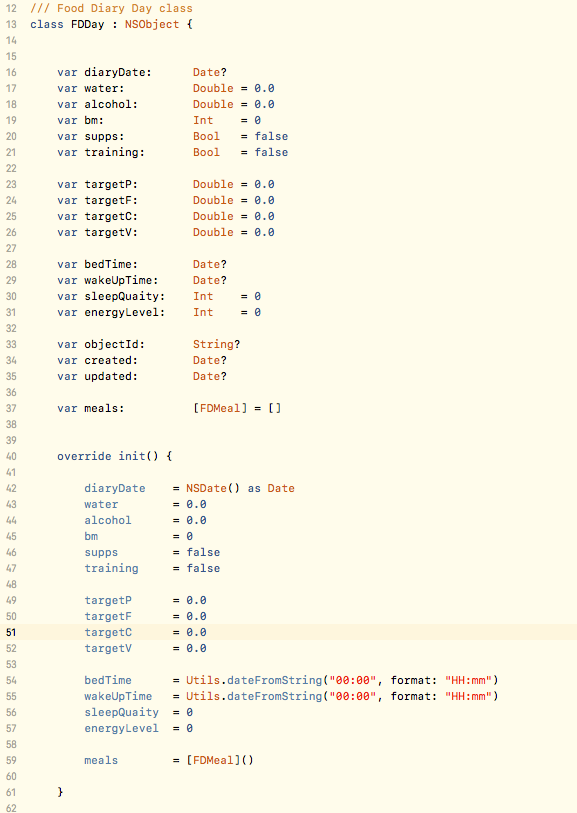Click NSDate() in diaryDate assignment

tap(213, 488)
